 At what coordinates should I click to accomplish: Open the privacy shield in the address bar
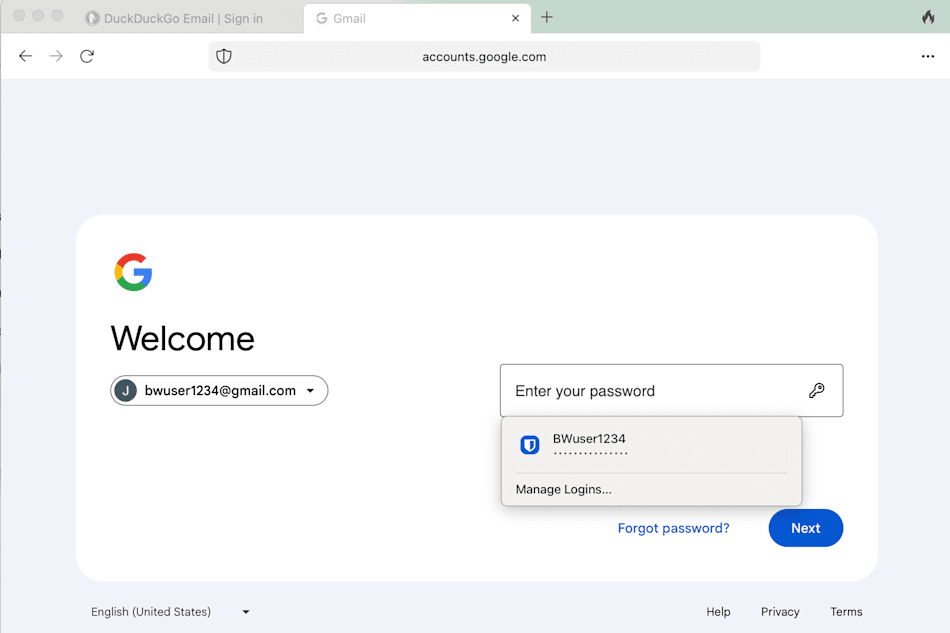[224, 56]
